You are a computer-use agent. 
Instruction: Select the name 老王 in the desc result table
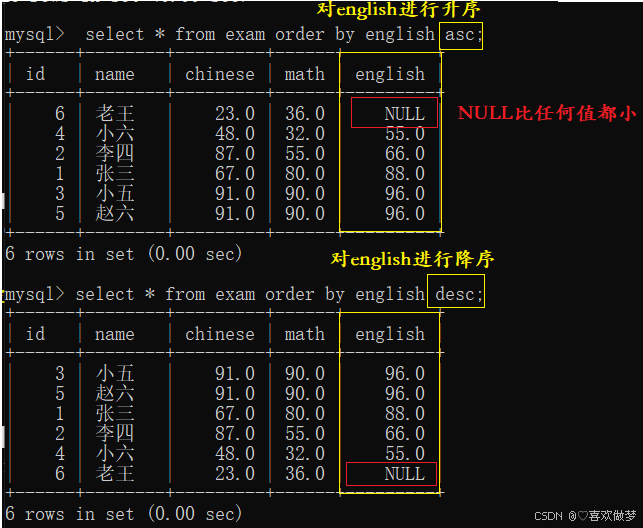[x=115, y=473]
